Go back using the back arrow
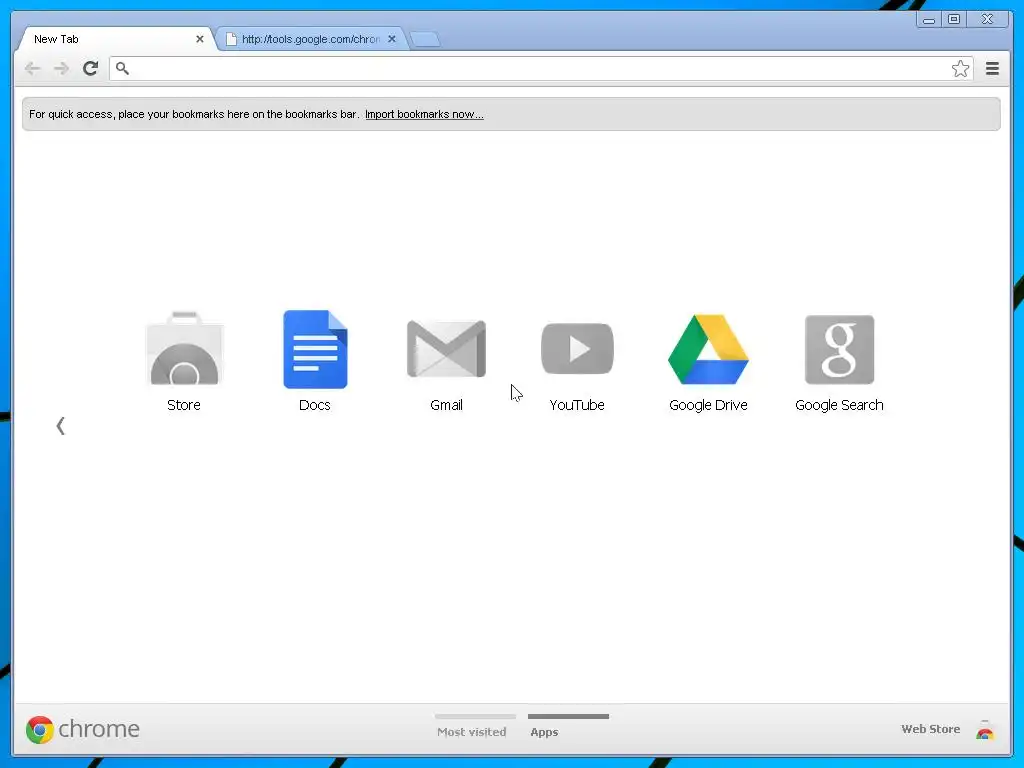 coord(32,69)
